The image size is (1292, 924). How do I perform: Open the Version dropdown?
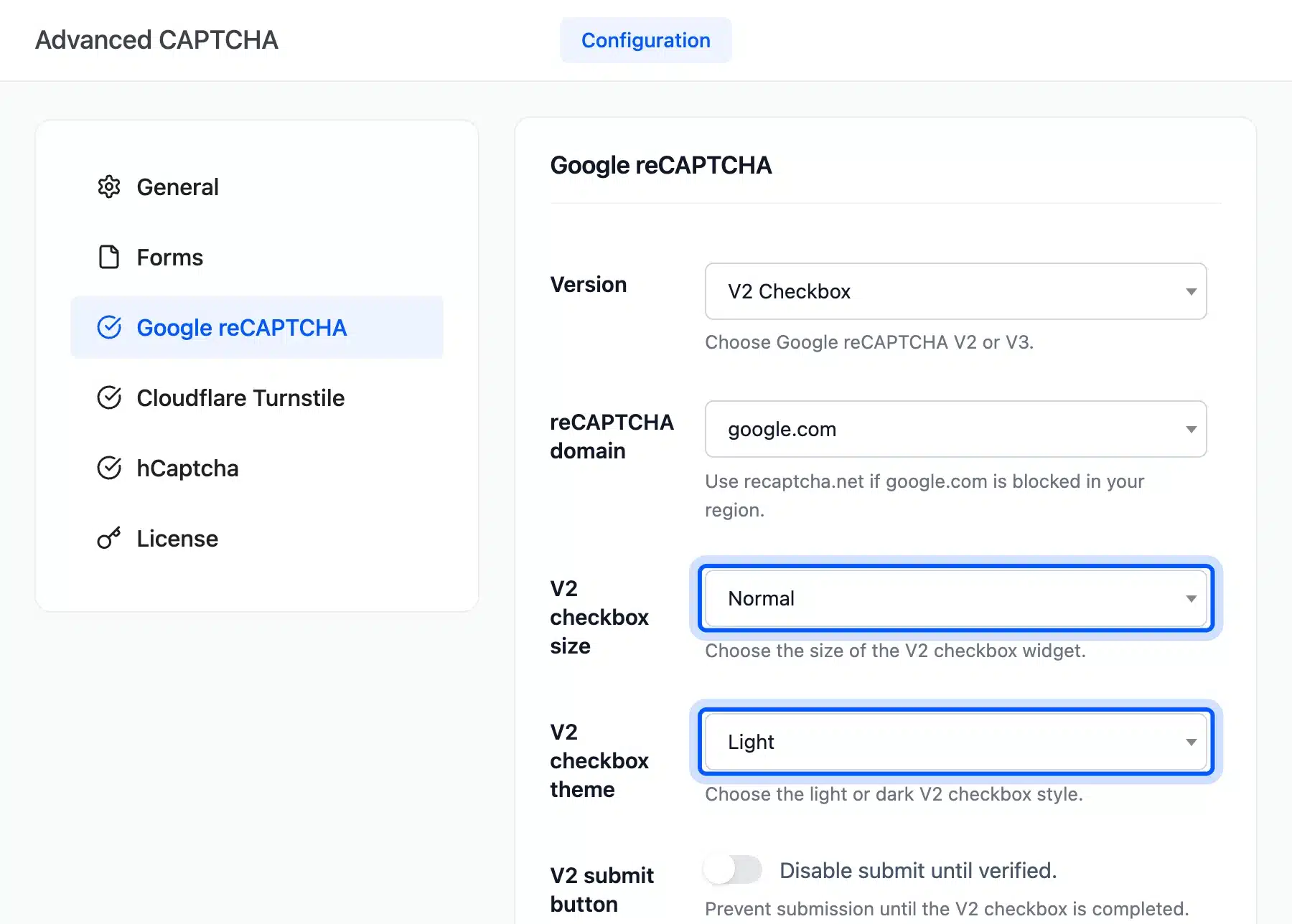coord(955,291)
